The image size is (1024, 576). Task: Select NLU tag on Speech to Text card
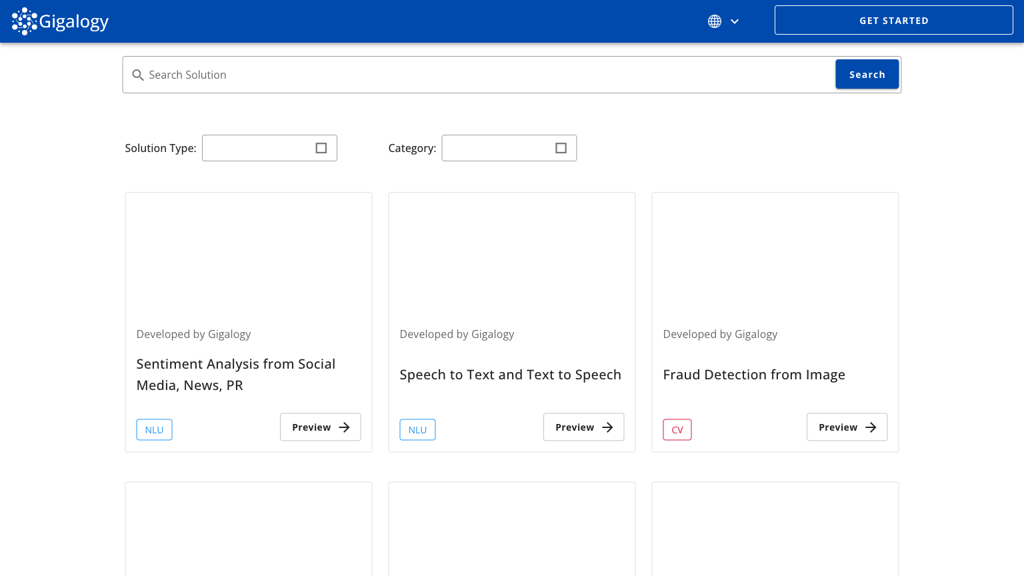coord(417,430)
